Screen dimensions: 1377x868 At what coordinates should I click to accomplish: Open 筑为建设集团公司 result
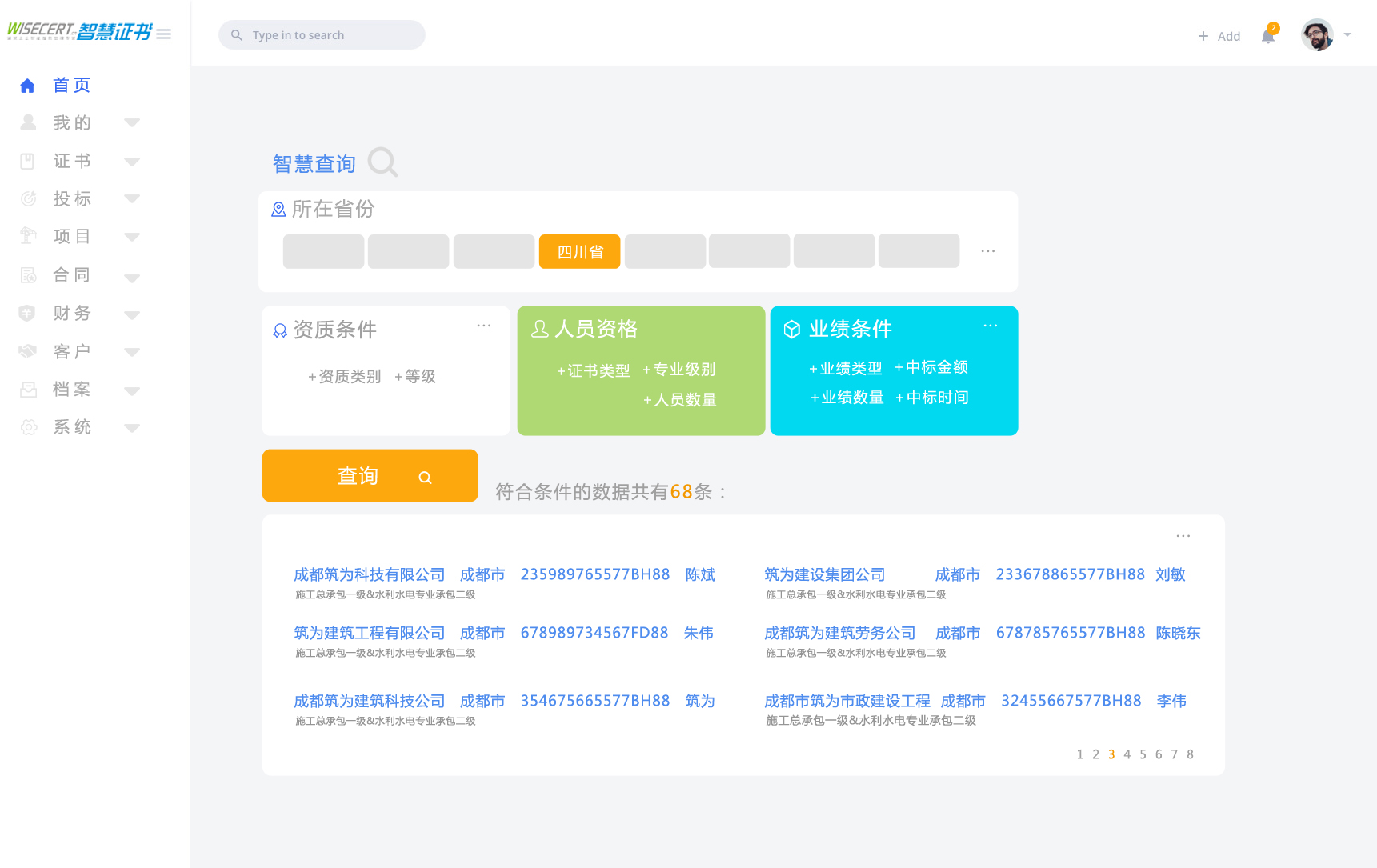coord(824,575)
